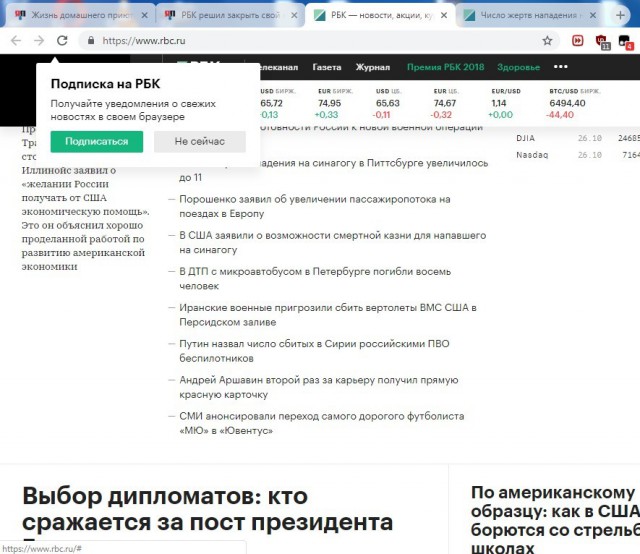Go back to the previous page
Image resolution: width=640 pixels, height=554 pixels.
[x=16, y=40]
